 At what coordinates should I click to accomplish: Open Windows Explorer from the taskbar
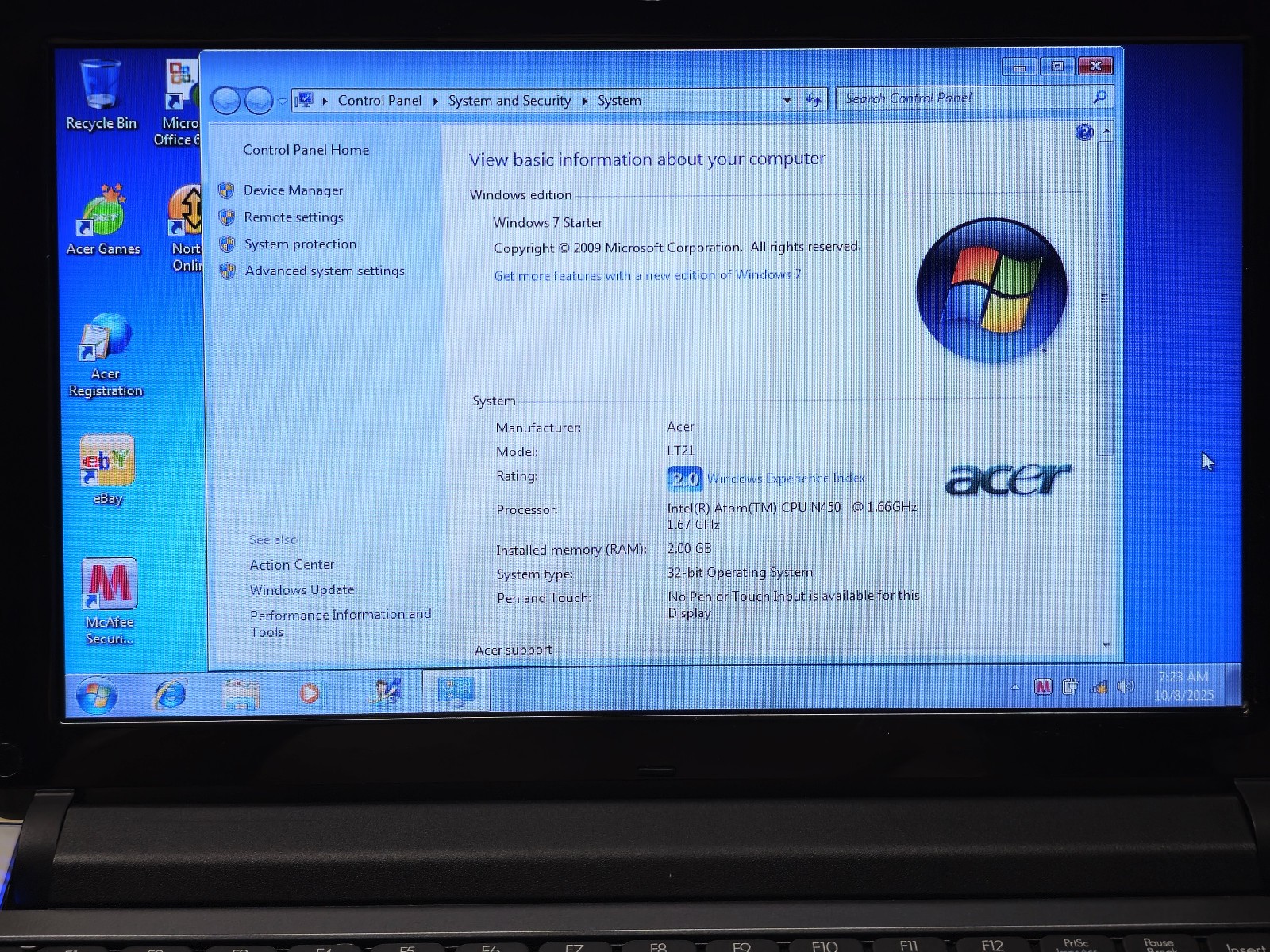(241, 694)
